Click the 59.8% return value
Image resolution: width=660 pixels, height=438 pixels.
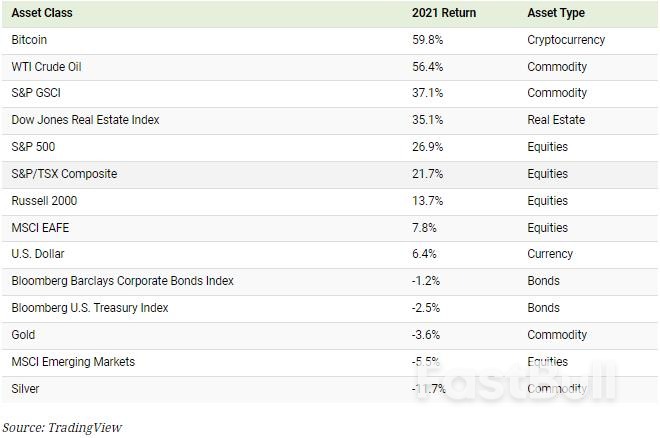426,40
